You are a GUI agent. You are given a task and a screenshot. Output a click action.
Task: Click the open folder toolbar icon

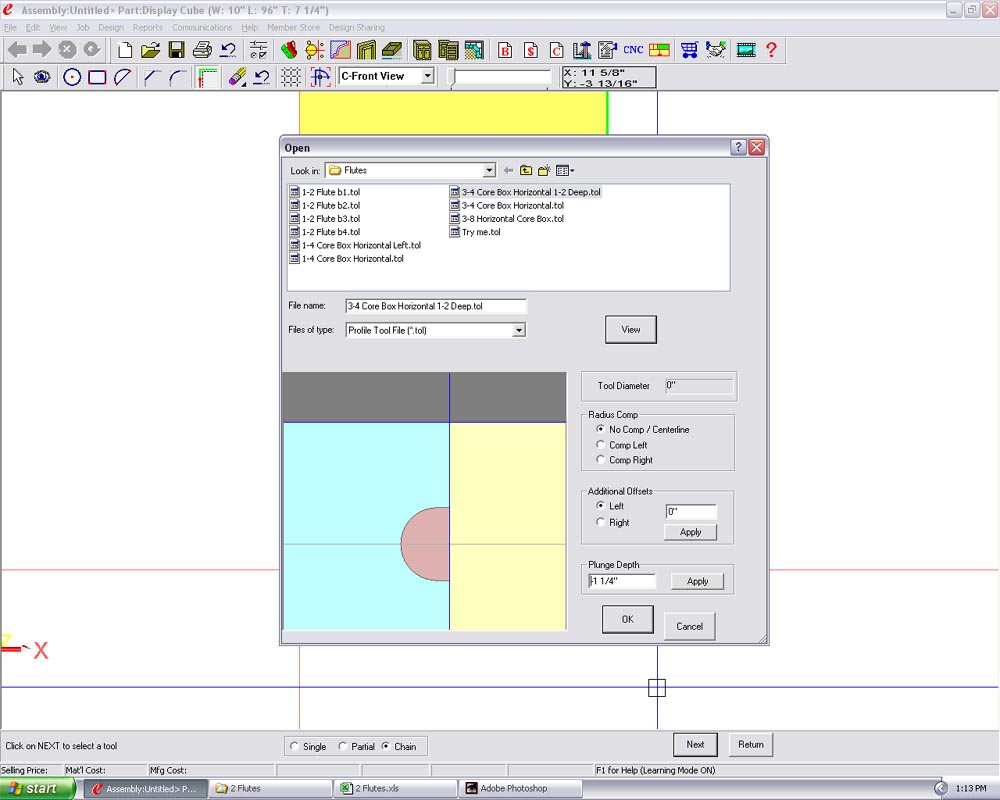[151, 50]
